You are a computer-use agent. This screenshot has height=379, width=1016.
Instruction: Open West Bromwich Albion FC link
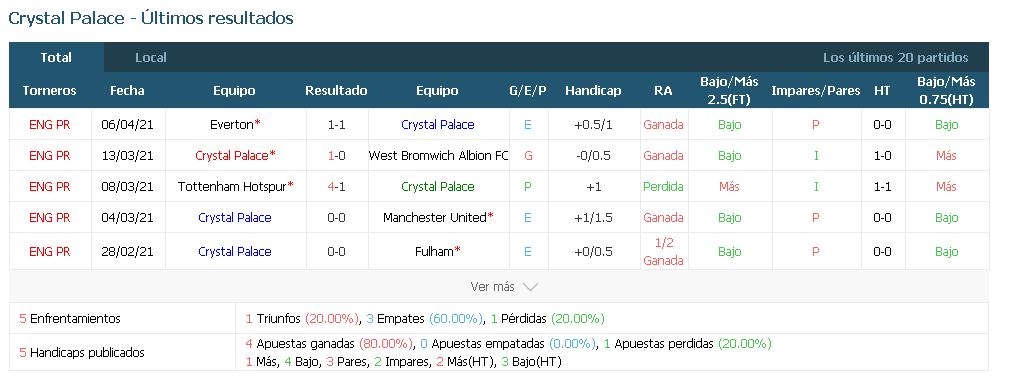(439, 155)
